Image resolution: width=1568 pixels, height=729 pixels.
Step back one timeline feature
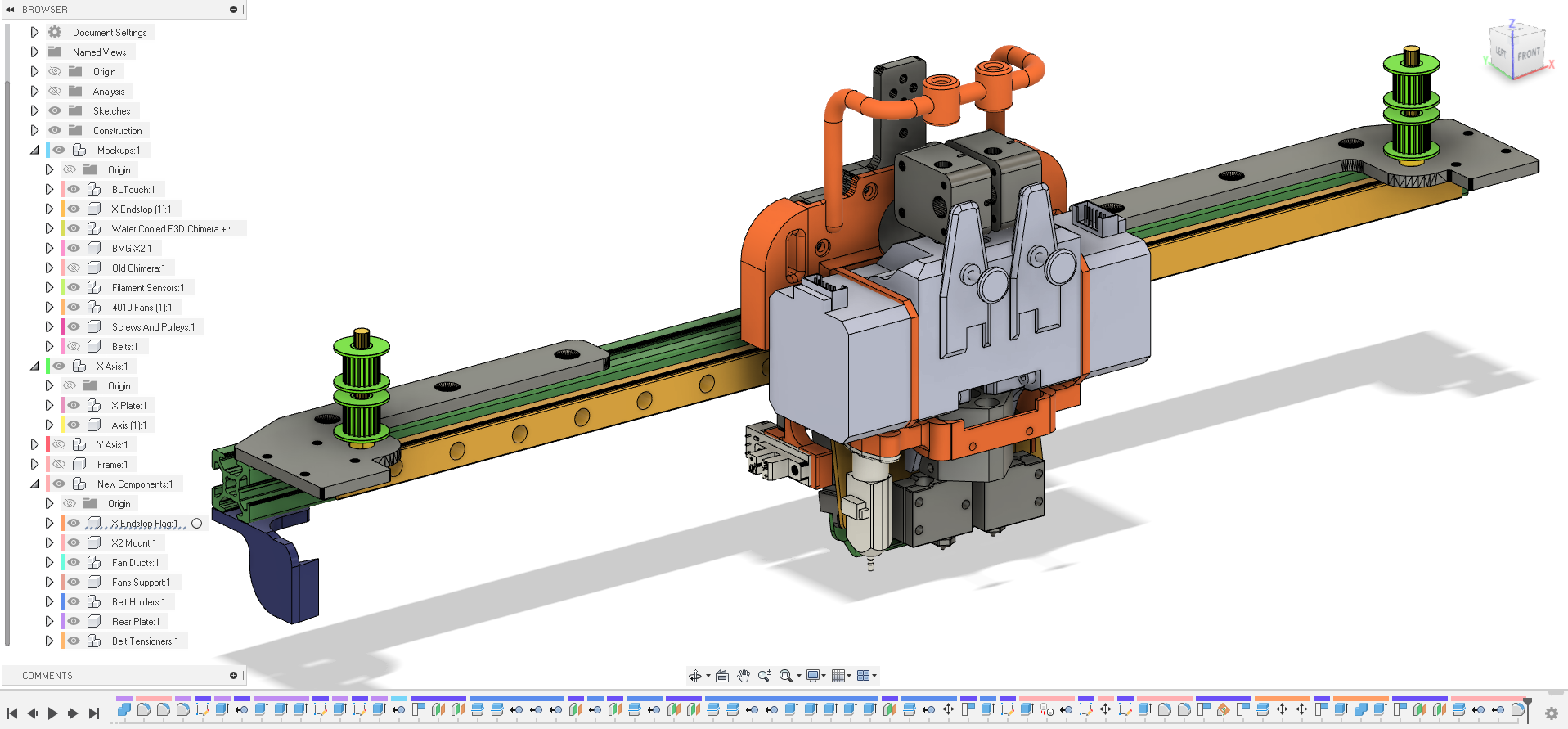[x=33, y=713]
